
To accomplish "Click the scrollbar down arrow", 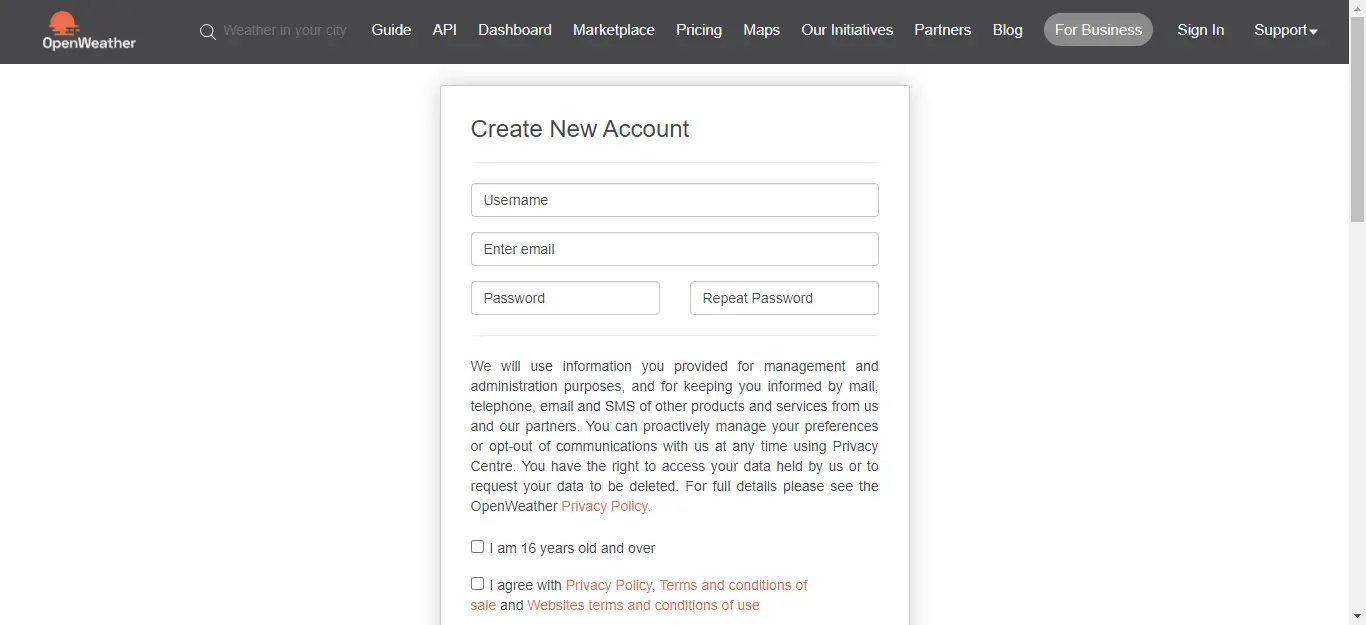I will pos(1357,616).
